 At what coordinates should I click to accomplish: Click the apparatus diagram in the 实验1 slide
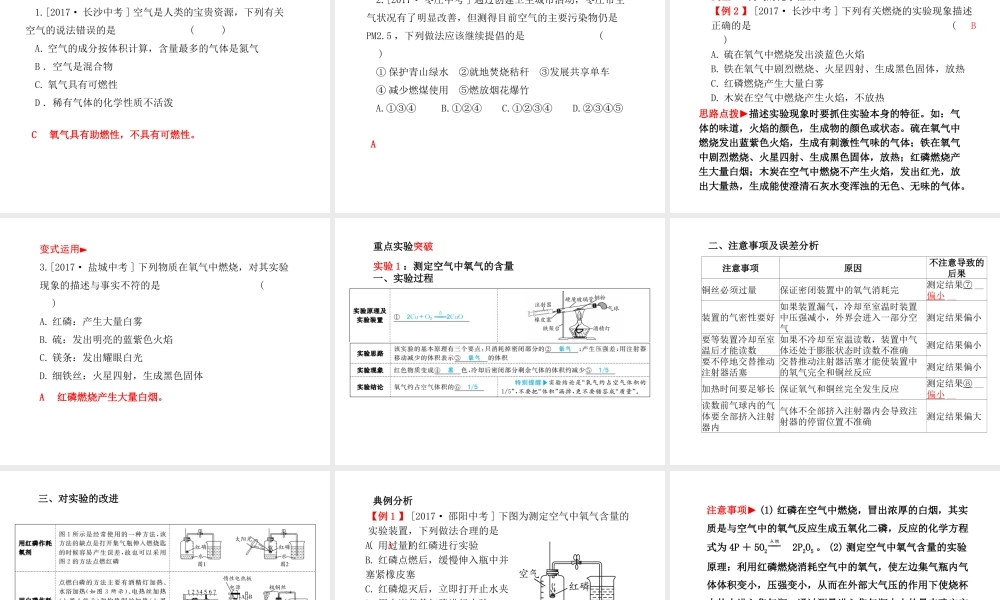(x=573, y=316)
